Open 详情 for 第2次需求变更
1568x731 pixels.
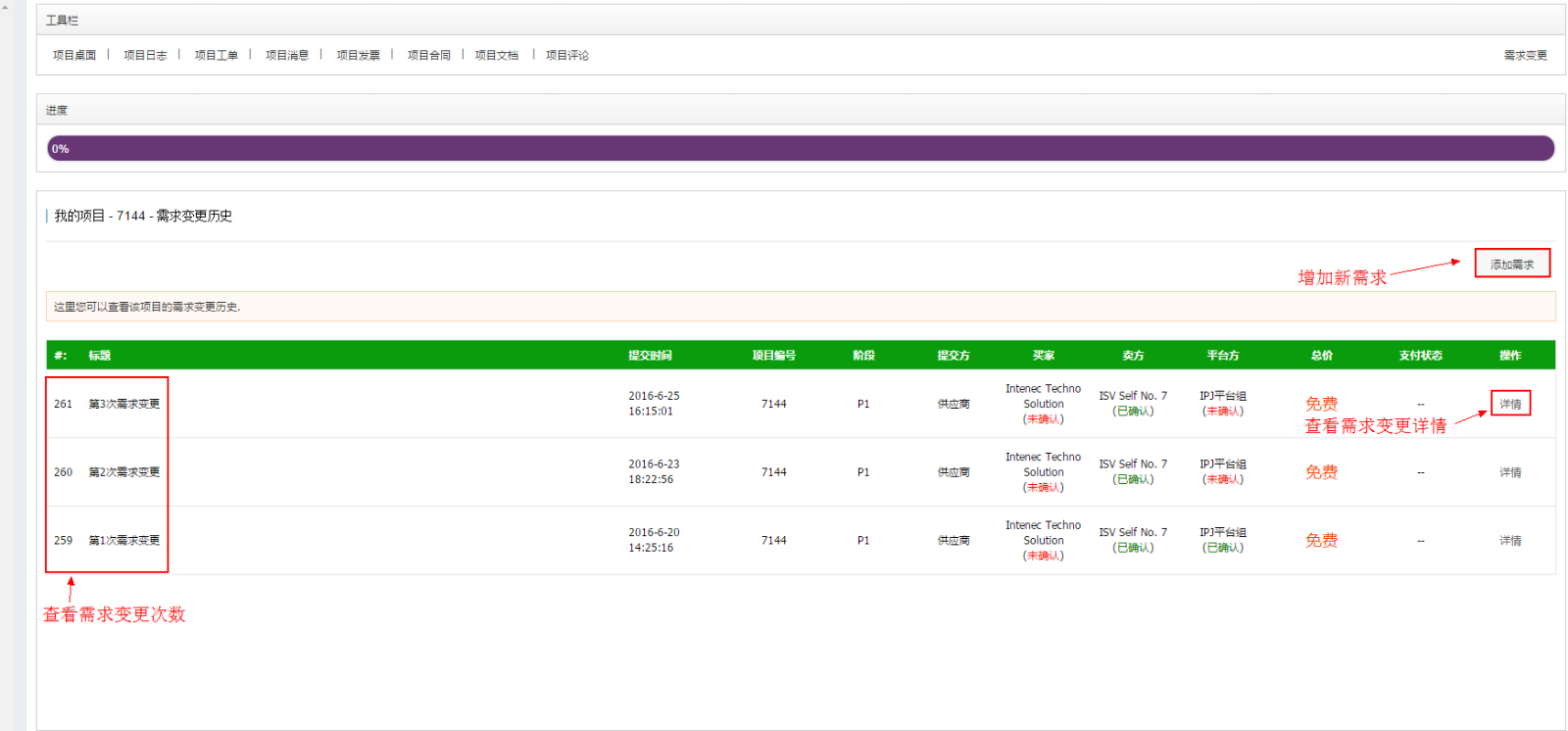(x=1510, y=472)
